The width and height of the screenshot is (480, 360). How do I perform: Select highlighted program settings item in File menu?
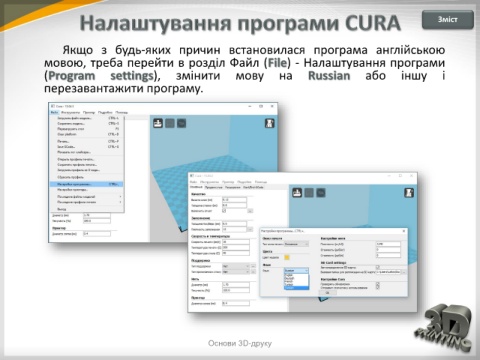coord(87,184)
